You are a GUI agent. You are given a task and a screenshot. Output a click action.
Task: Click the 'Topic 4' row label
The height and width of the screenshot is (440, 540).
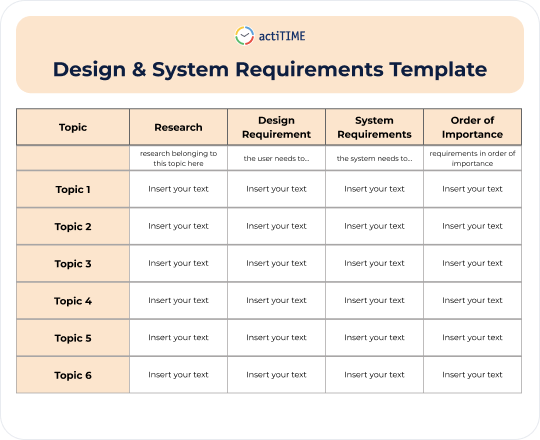coord(73,301)
